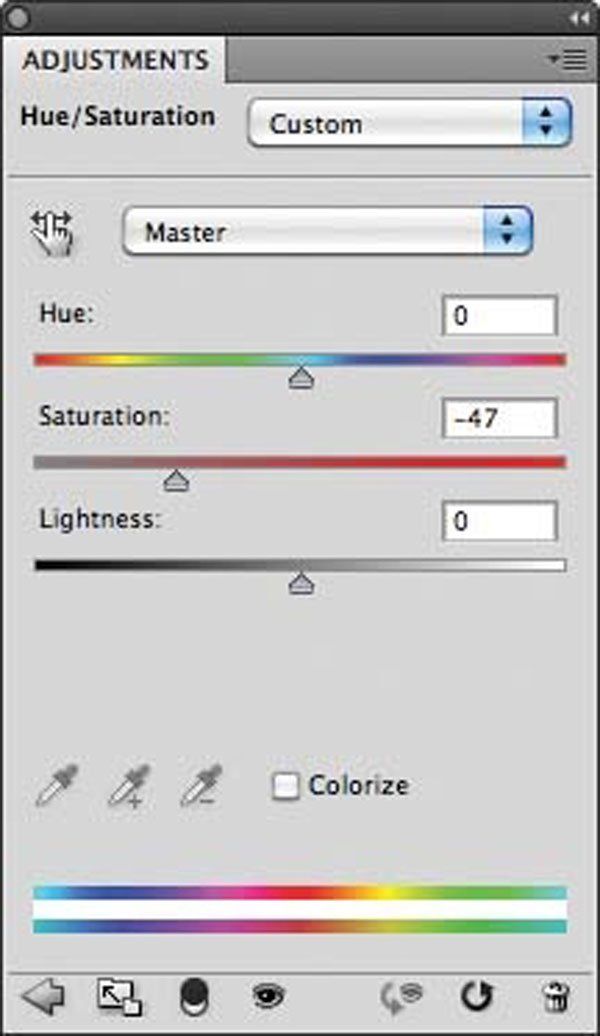Switch panel to expanded view icon
600x1036 pixels.
119,997
